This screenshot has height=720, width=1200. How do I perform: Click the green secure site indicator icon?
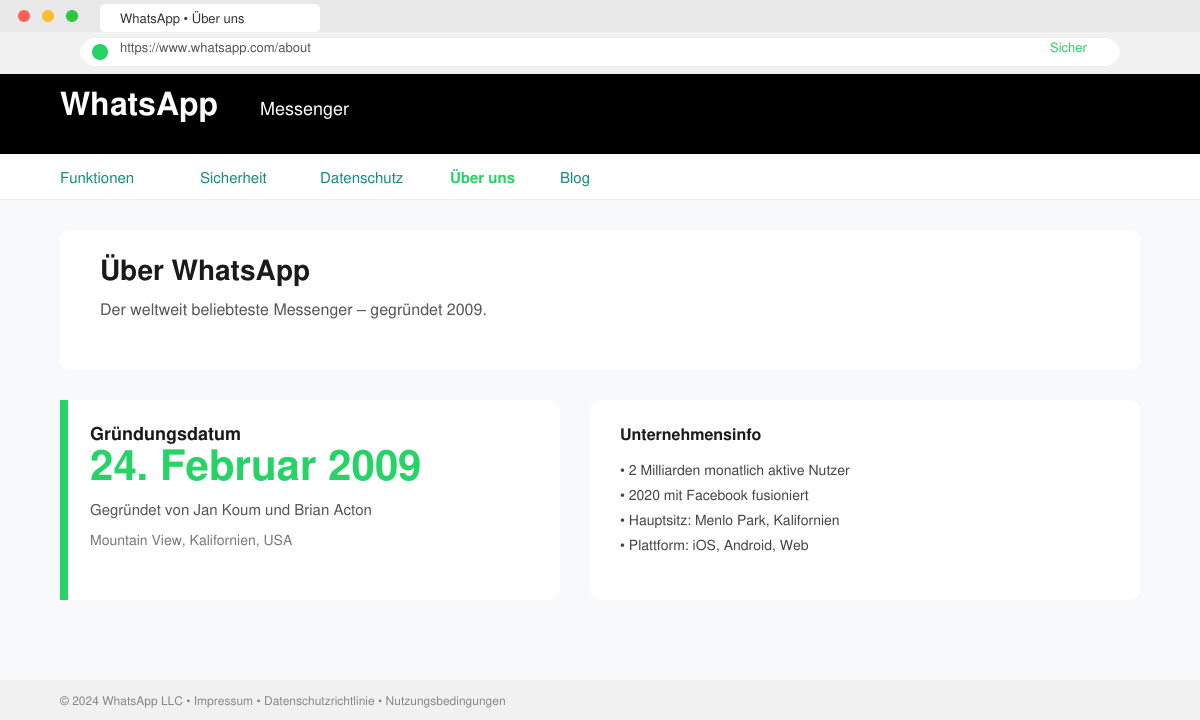pos(100,52)
